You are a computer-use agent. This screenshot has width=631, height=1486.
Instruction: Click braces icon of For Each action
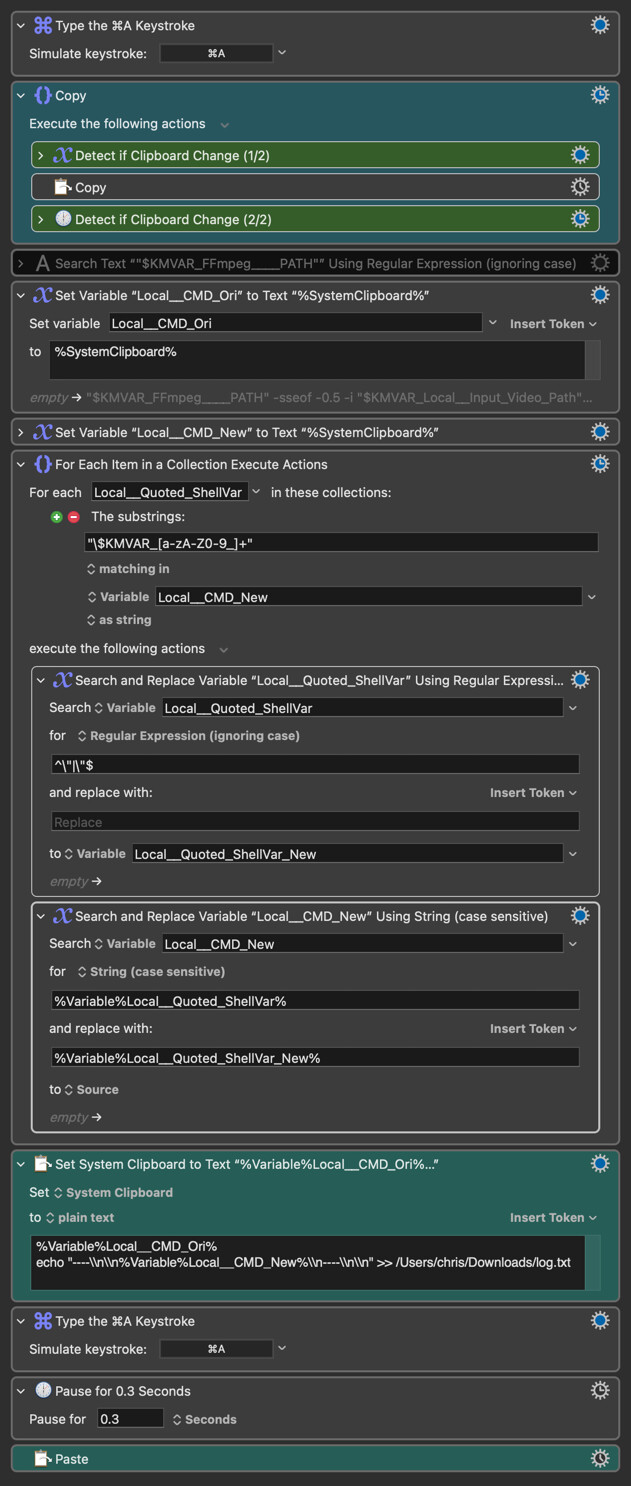tap(43, 464)
